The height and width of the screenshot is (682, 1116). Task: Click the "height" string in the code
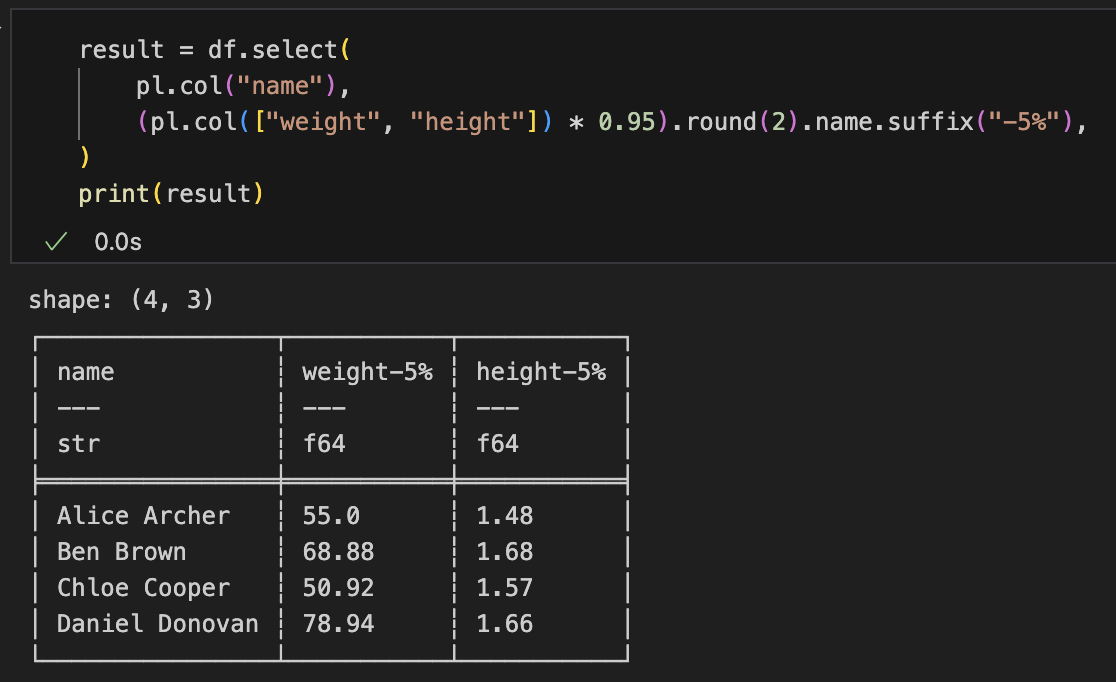pyautogui.click(x=468, y=122)
